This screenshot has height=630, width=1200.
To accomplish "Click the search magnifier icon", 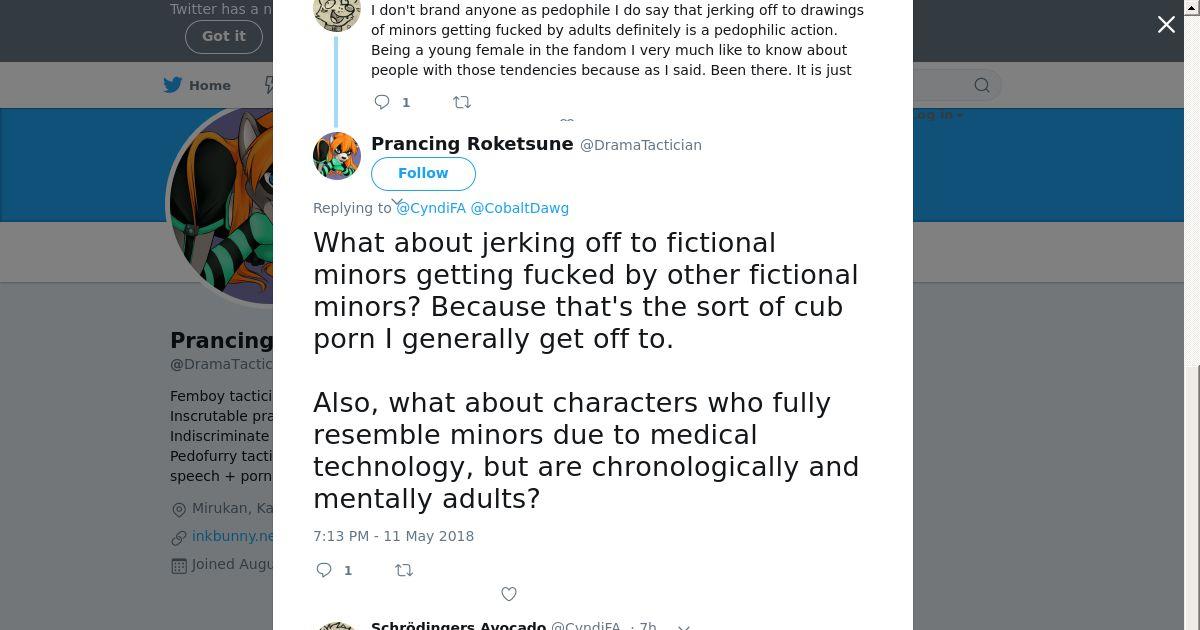I will 982,85.
